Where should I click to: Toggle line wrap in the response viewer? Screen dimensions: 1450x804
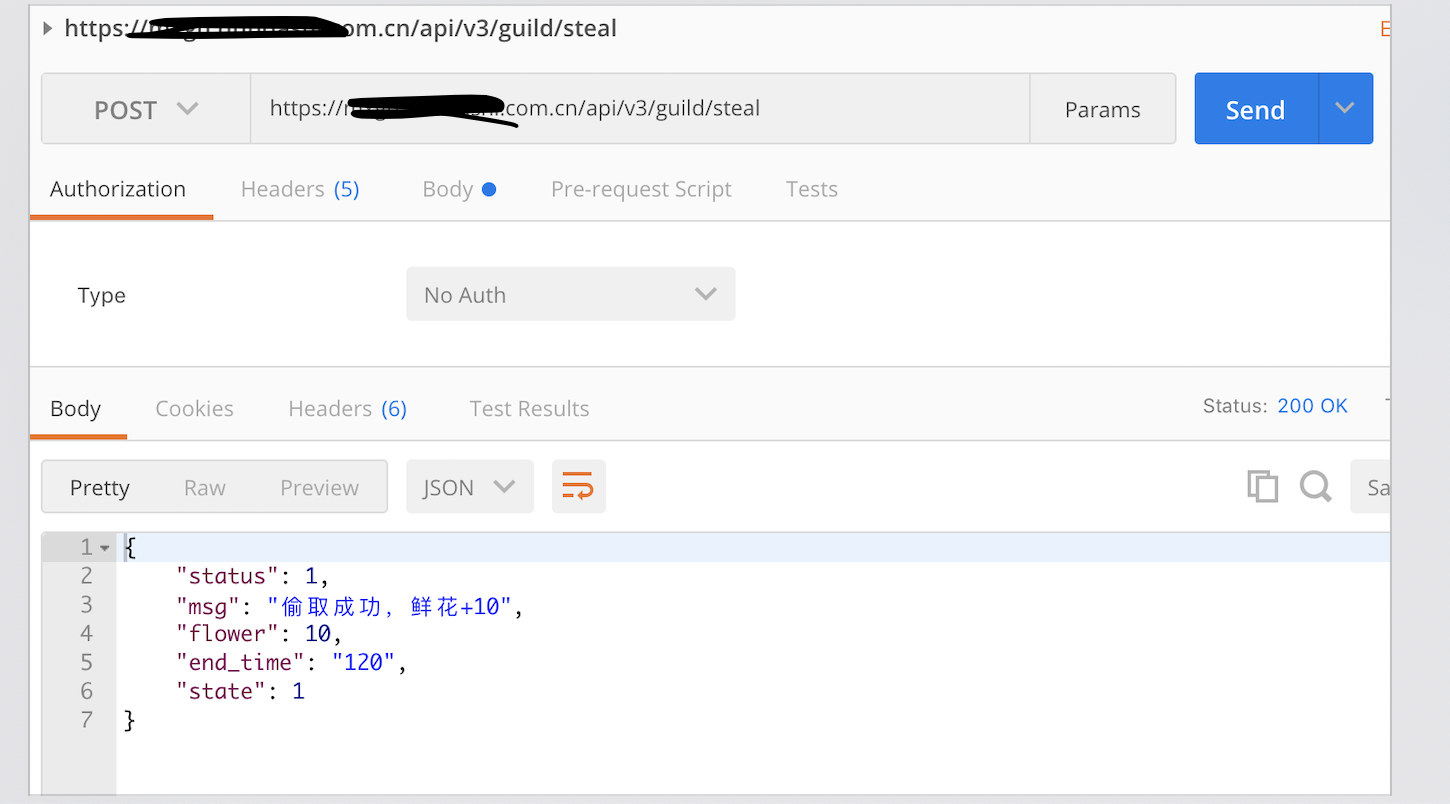(x=578, y=487)
